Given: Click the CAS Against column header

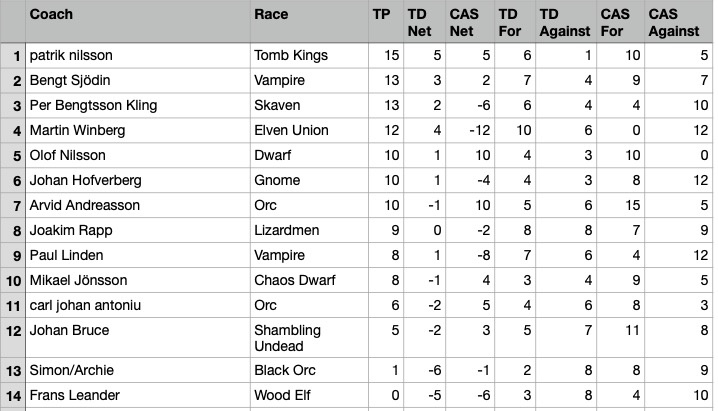Looking at the screenshot, I should click(676, 22).
